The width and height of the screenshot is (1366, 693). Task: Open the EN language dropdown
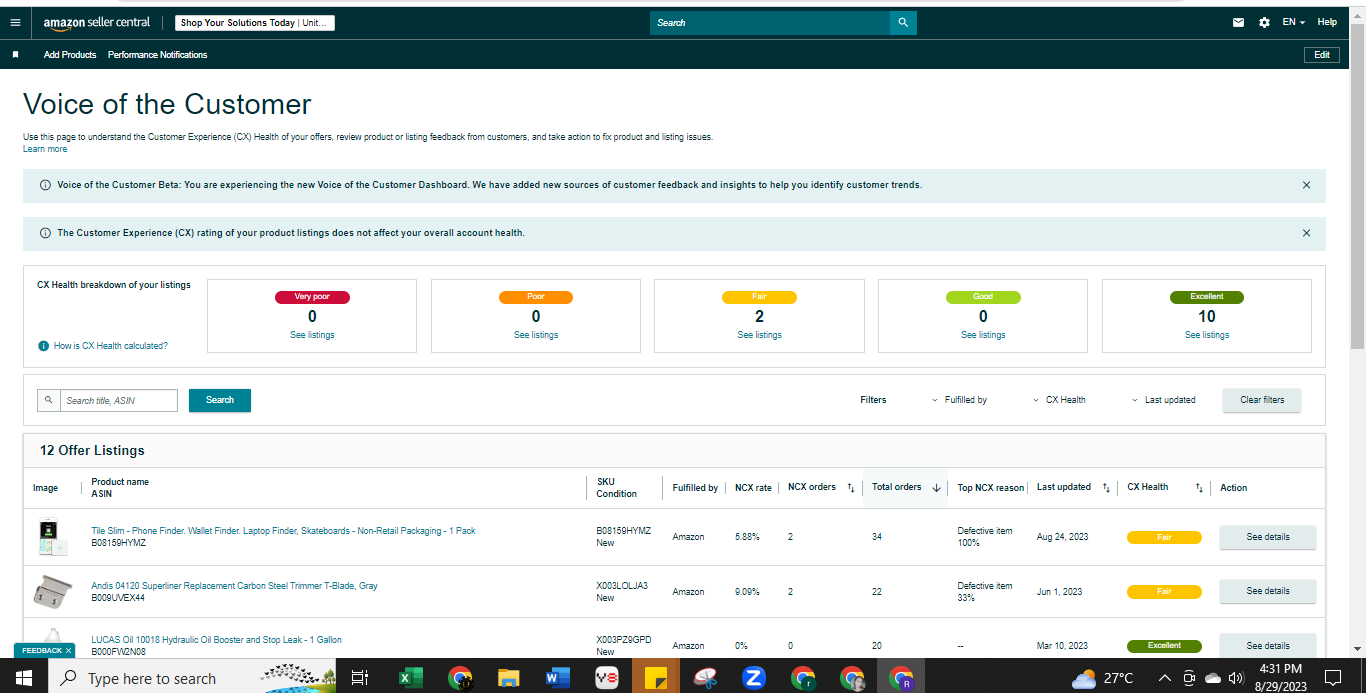pyautogui.click(x=1294, y=22)
